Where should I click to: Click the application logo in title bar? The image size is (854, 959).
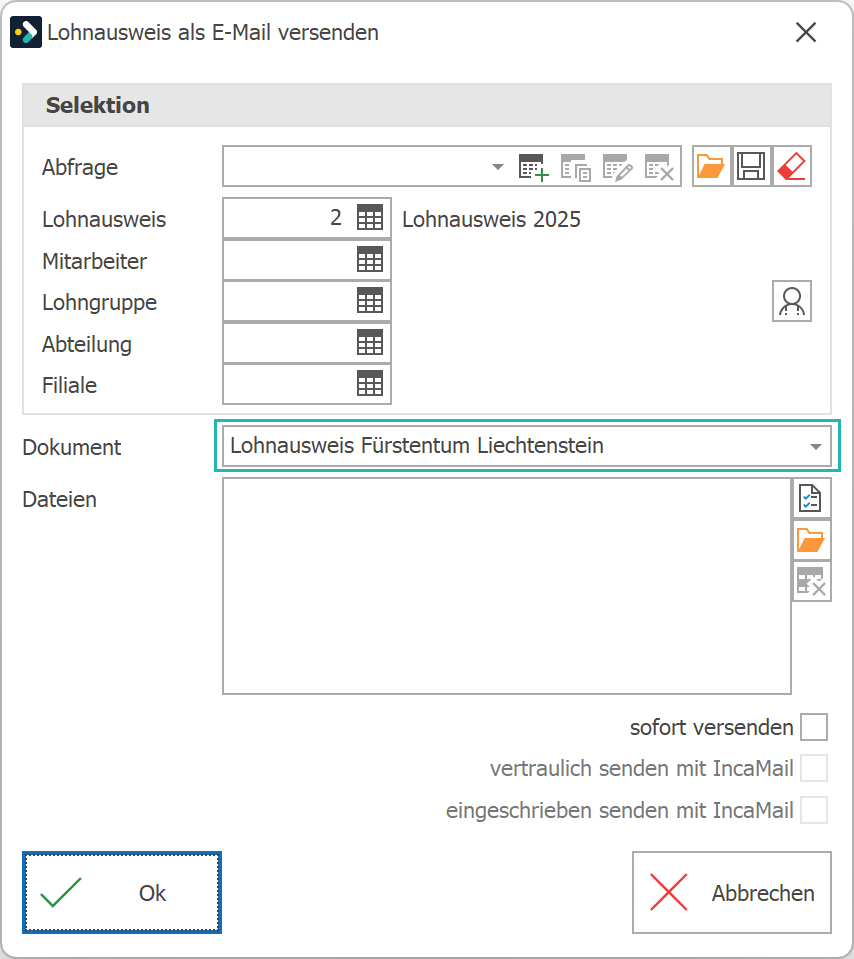[x=26, y=32]
